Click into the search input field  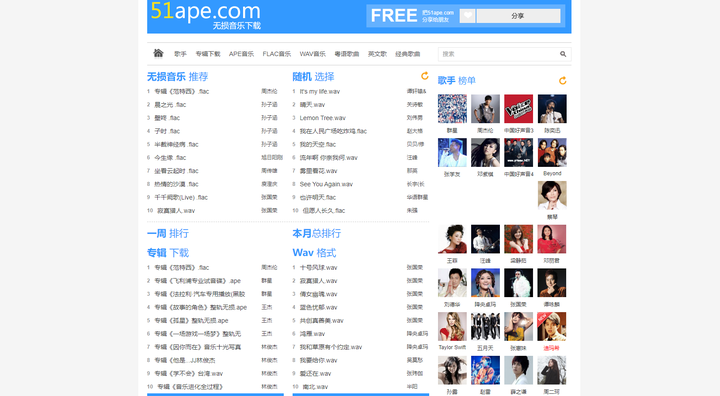tap(499, 54)
